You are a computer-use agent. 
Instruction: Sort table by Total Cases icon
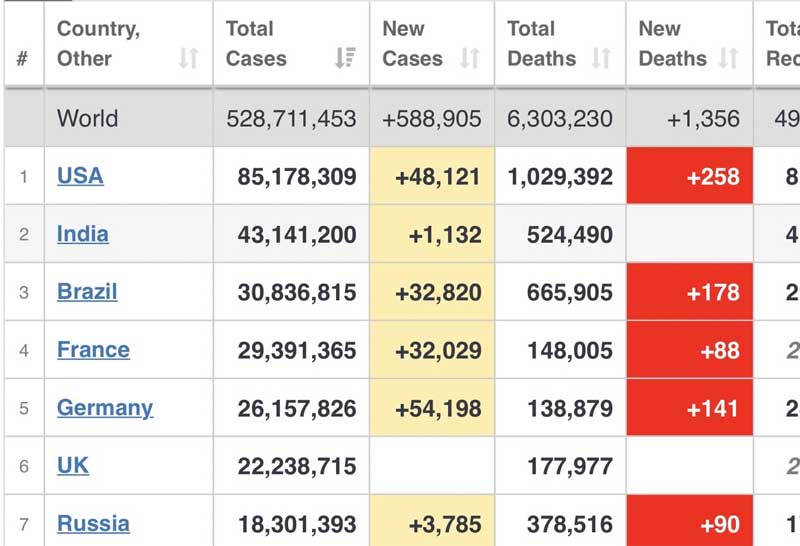tap(345, 59)
